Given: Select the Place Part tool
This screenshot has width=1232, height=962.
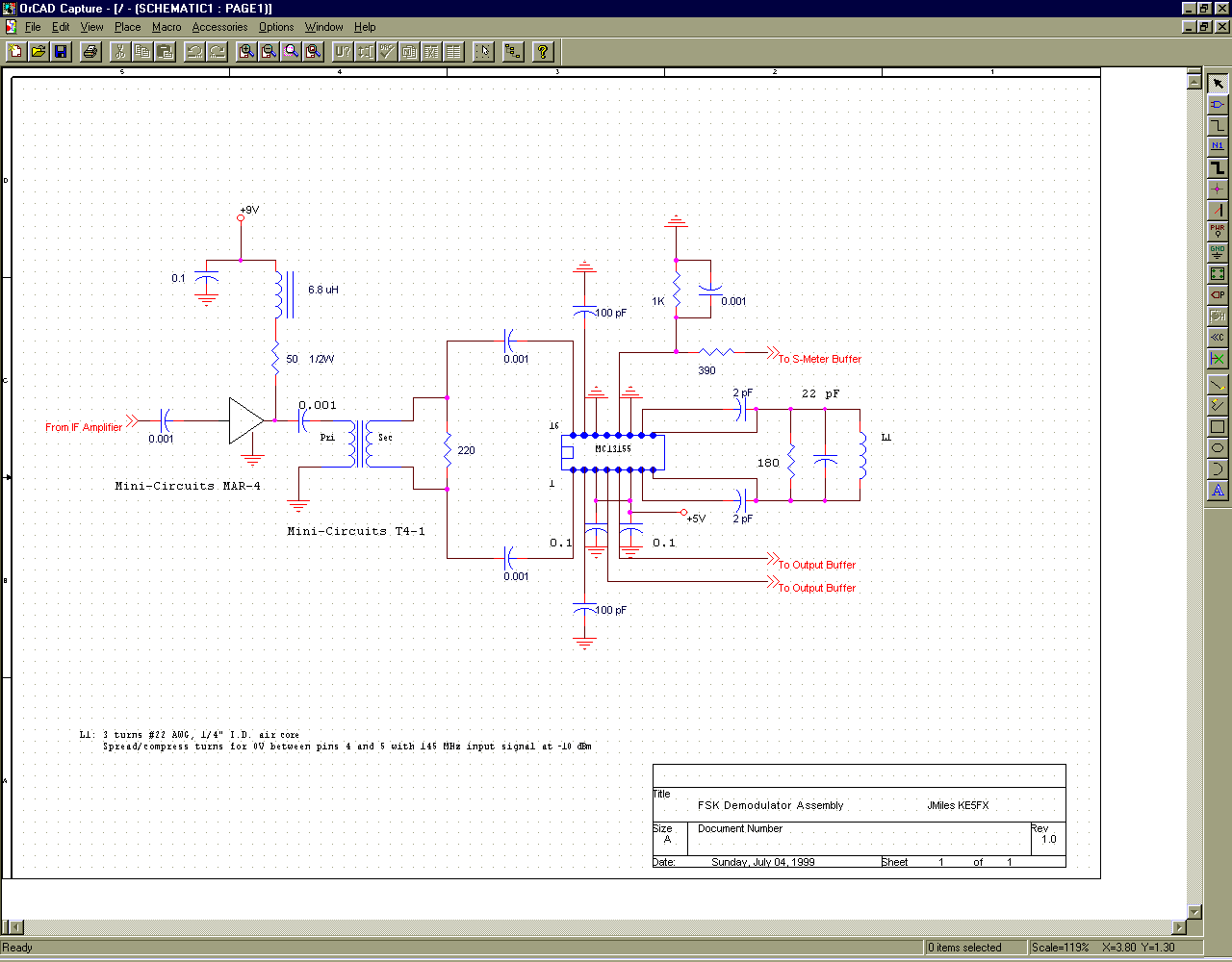Looking at the screenshot, I should [x=1218, y=104].
